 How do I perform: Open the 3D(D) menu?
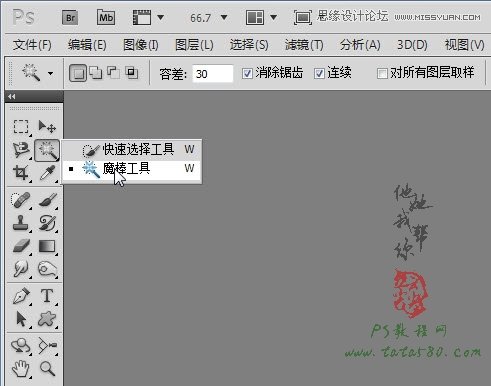tap(412, 45)
